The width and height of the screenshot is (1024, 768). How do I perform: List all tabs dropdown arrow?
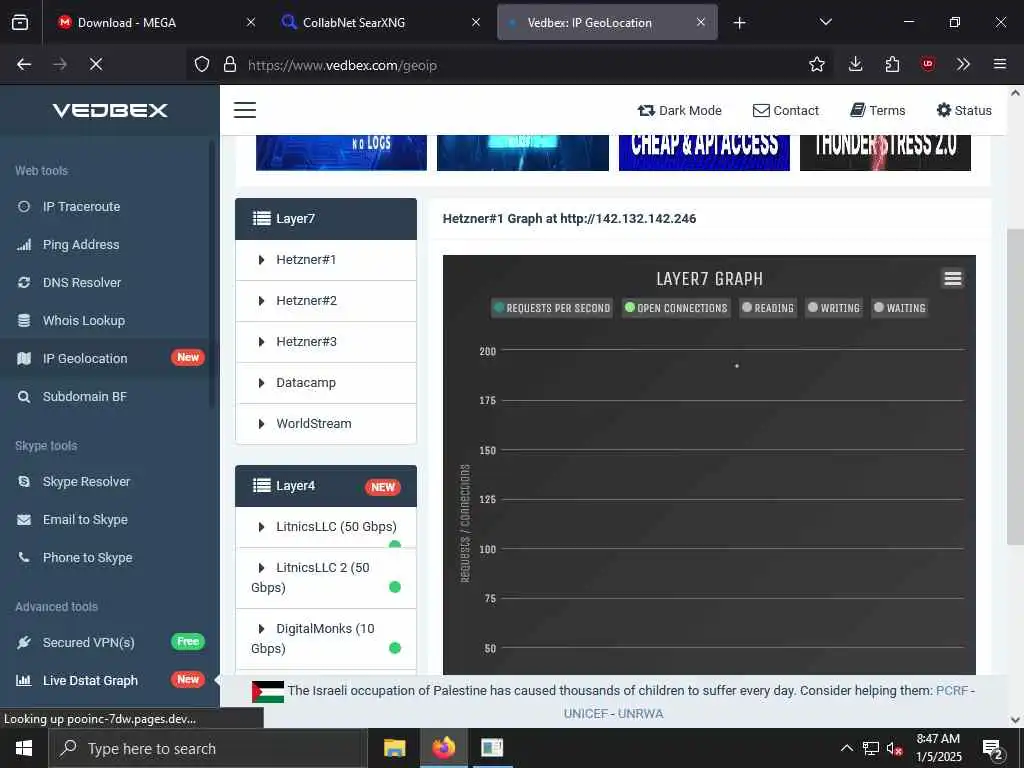[825, 22]
